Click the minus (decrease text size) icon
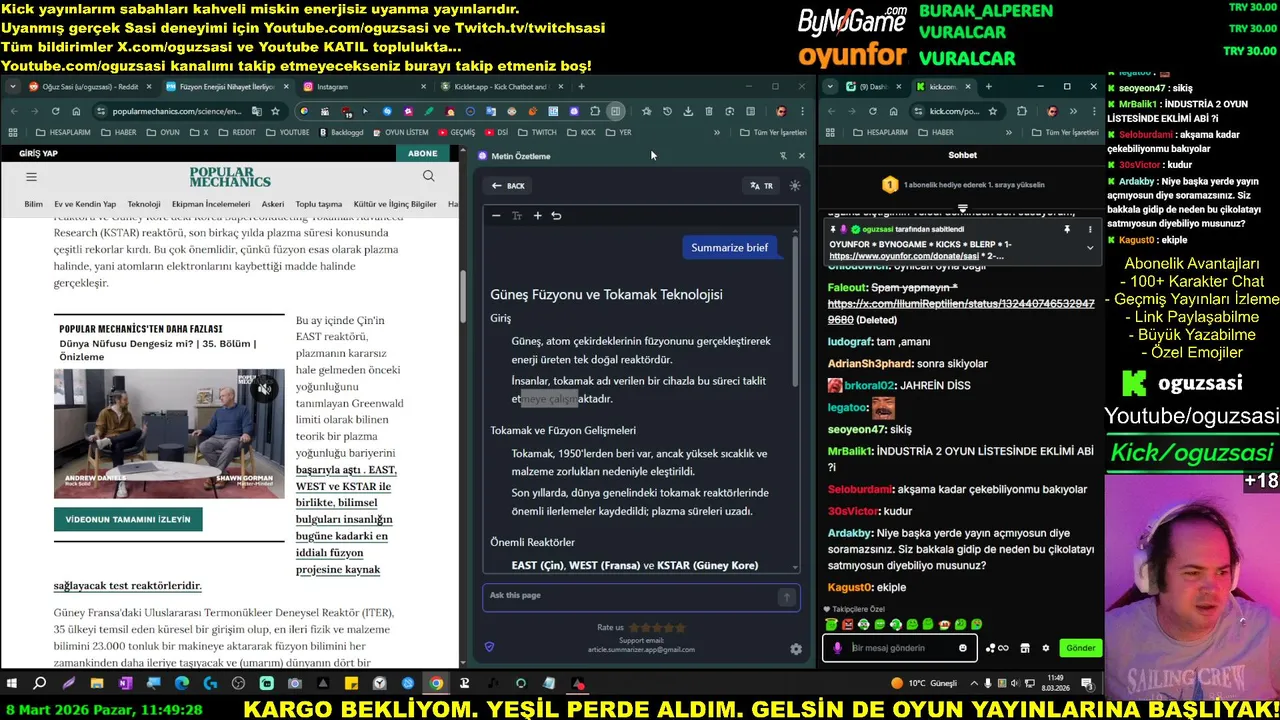Image resolution: width=1280 pixels, height=720 pixels. tap(496, 215)
